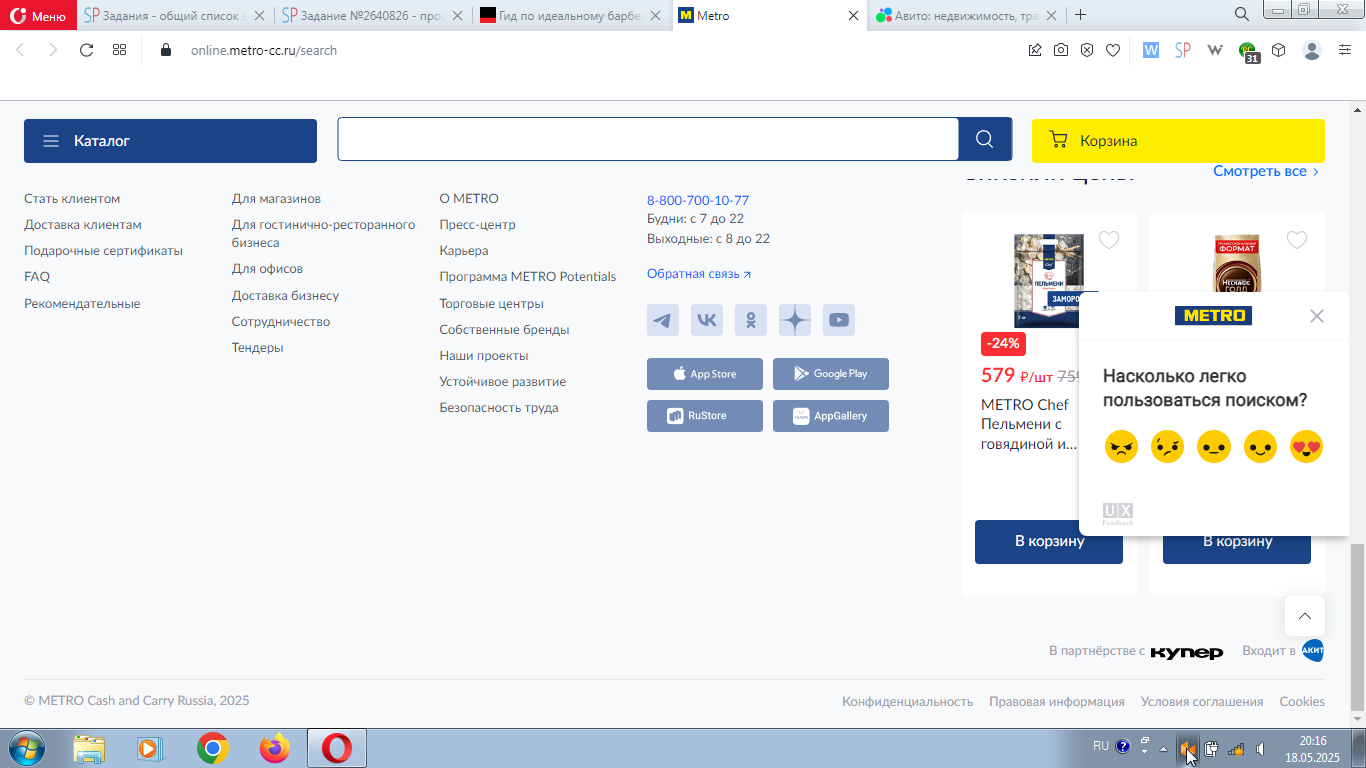1366x768 pixels.
Task: Open the Каталог menu button
Action: pyautogui.click(x=170, y=141)
